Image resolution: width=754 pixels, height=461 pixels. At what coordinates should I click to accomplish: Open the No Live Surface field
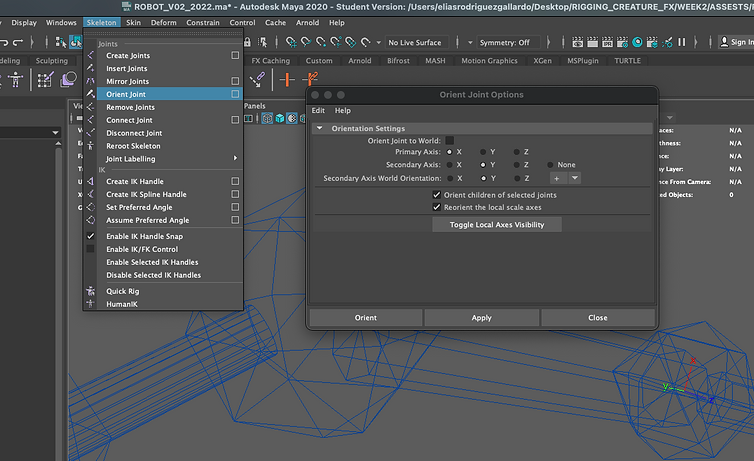(x=415, y=42)
